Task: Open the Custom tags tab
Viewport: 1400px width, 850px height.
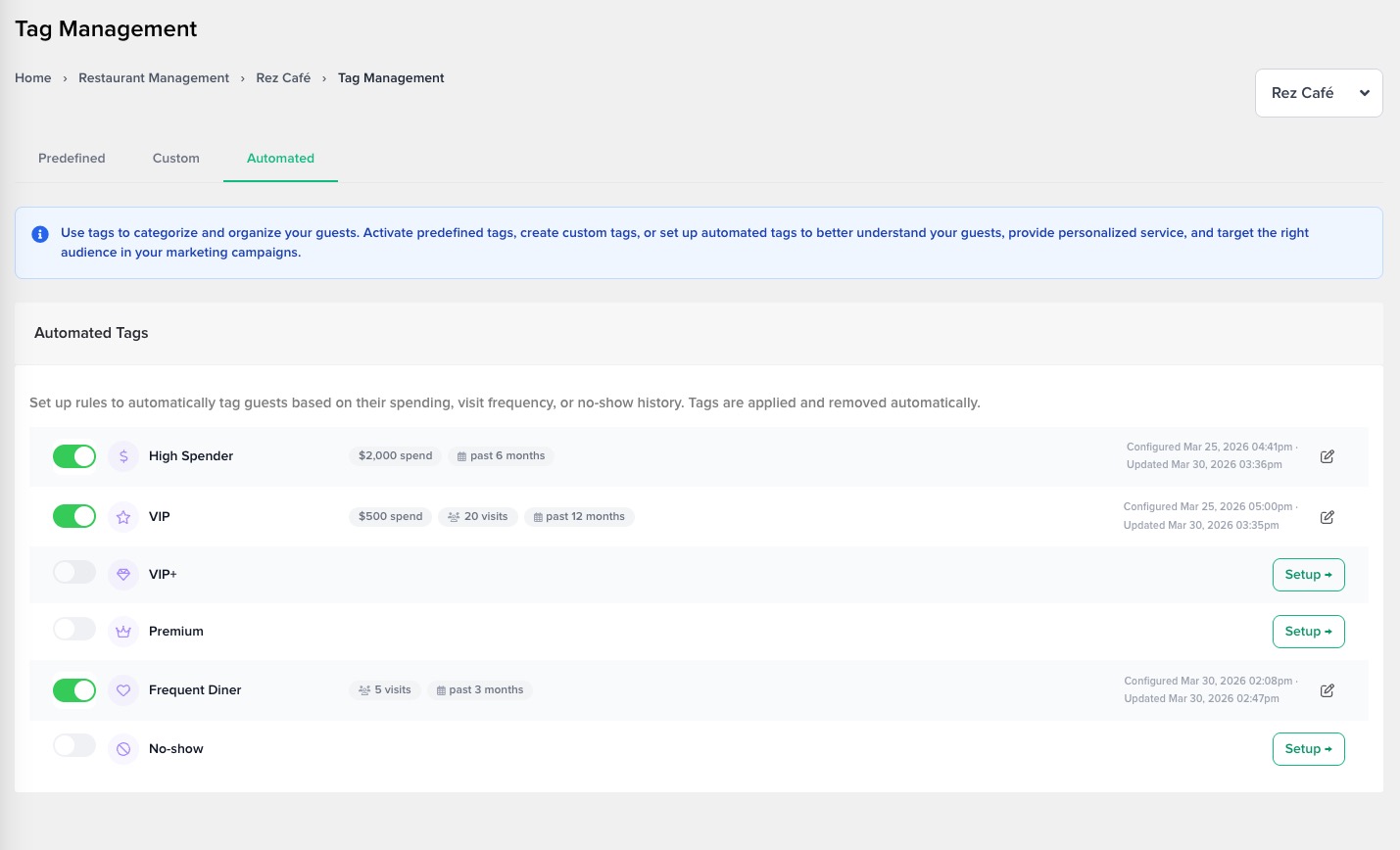Action: coord(176,159)
